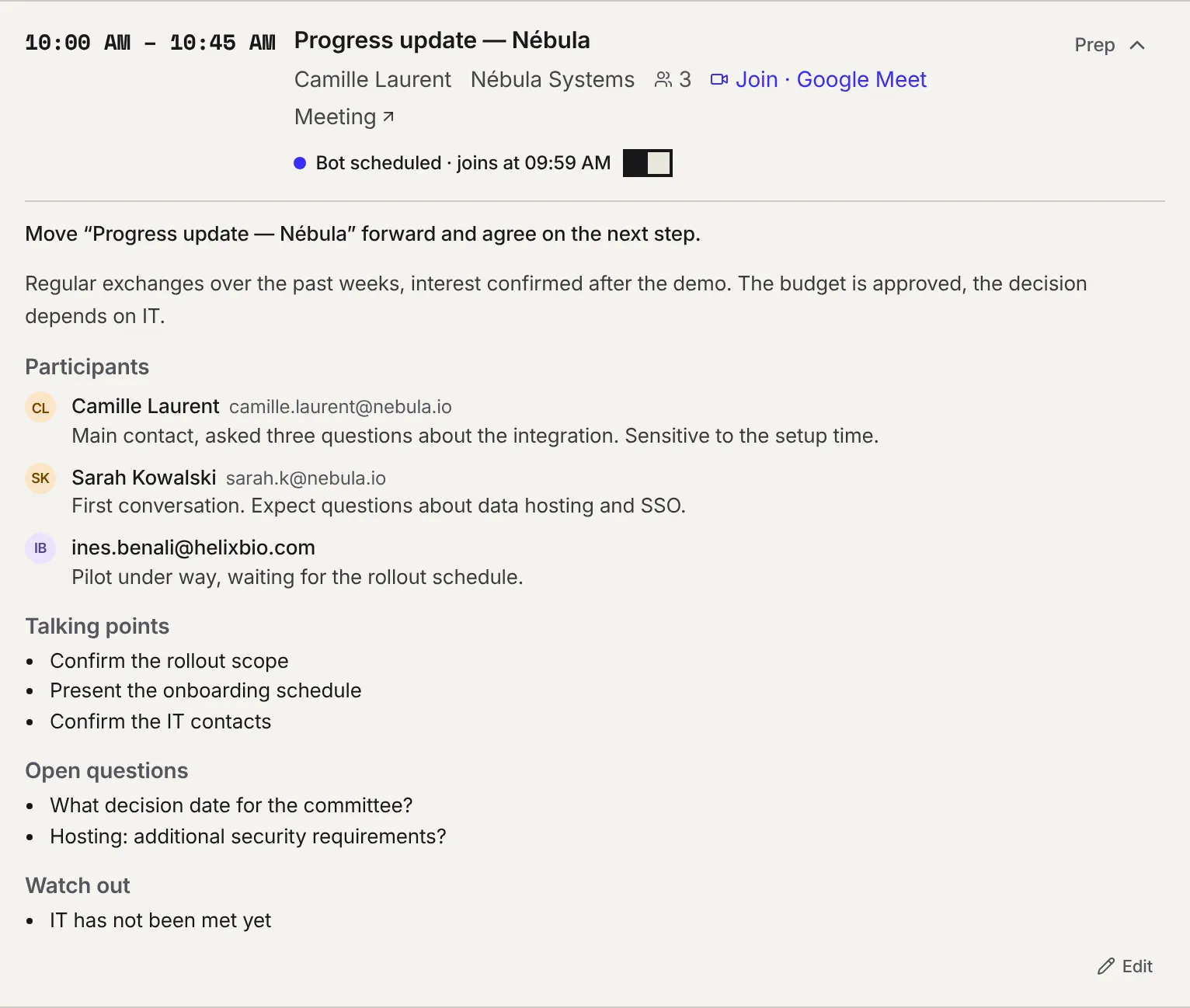
Task: Click the Camille Laurent participant name in list
Action: coord(145,406)
